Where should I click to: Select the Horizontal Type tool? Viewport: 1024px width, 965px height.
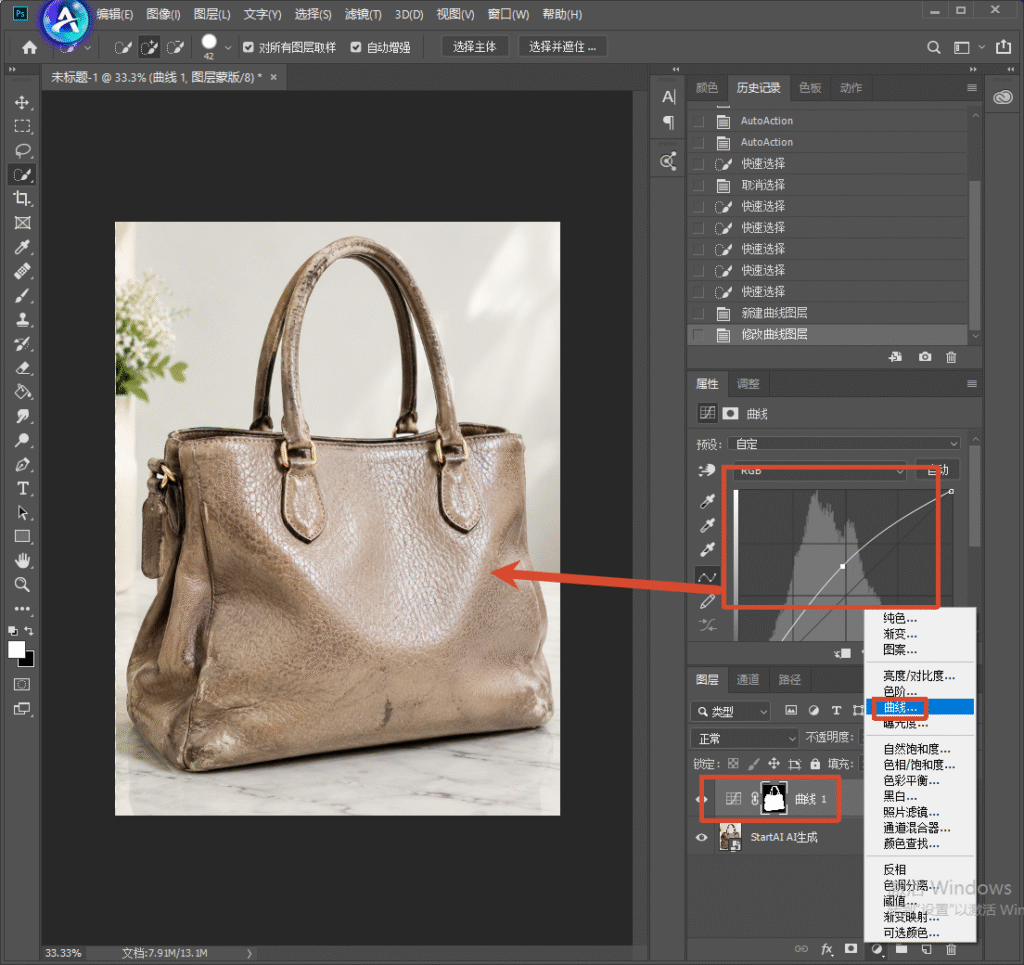[x=22, y=488]
